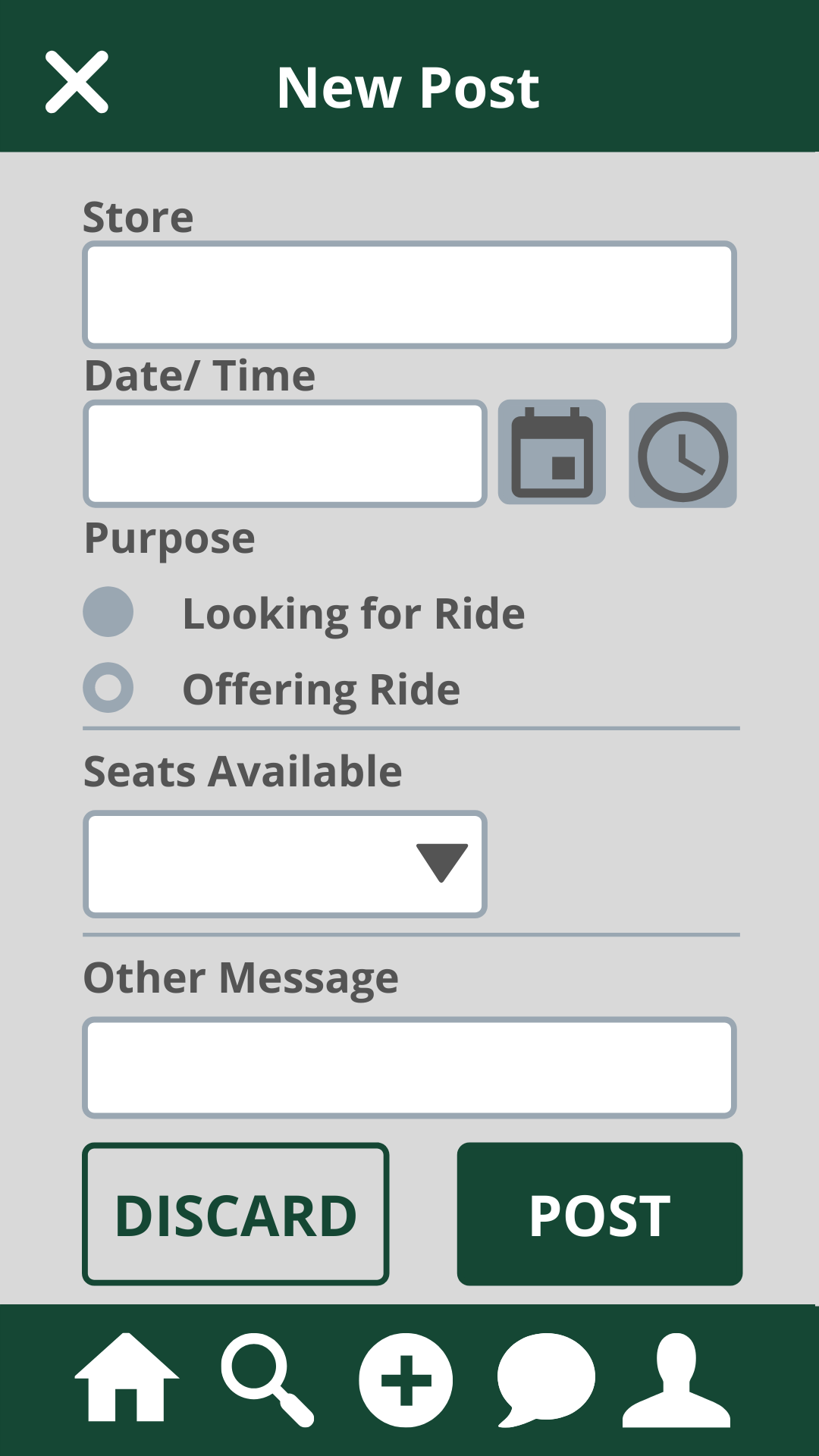Tap the New Post header title

pos(408,88)
